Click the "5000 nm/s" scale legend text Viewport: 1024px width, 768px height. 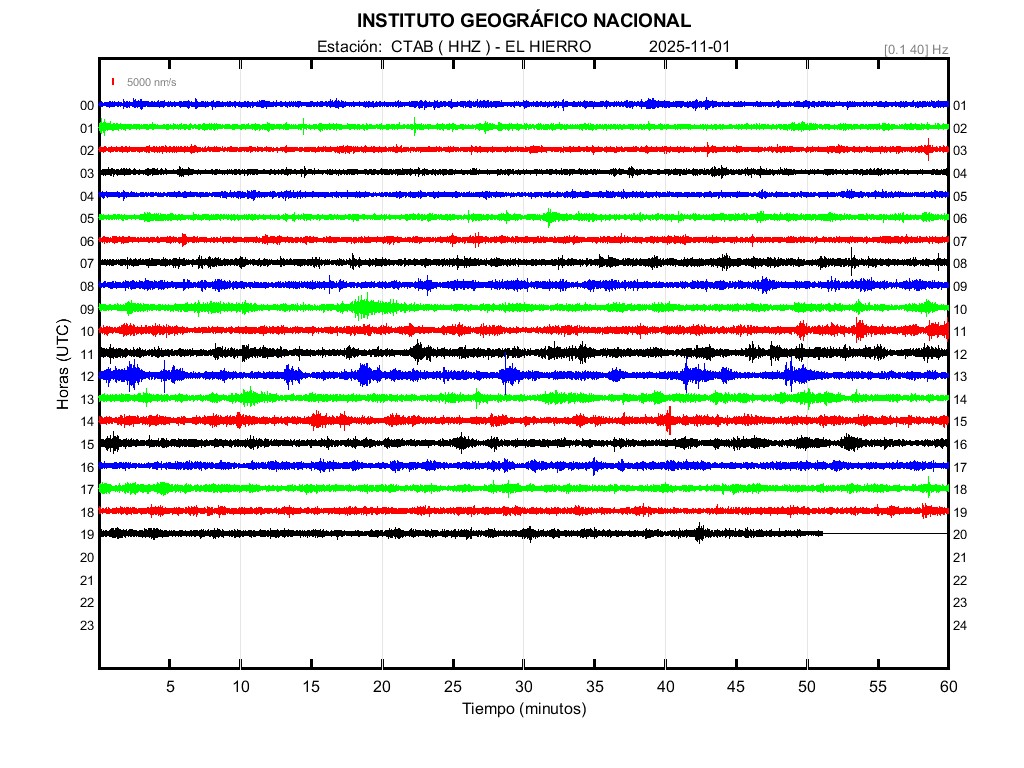(x=151, y=82)
